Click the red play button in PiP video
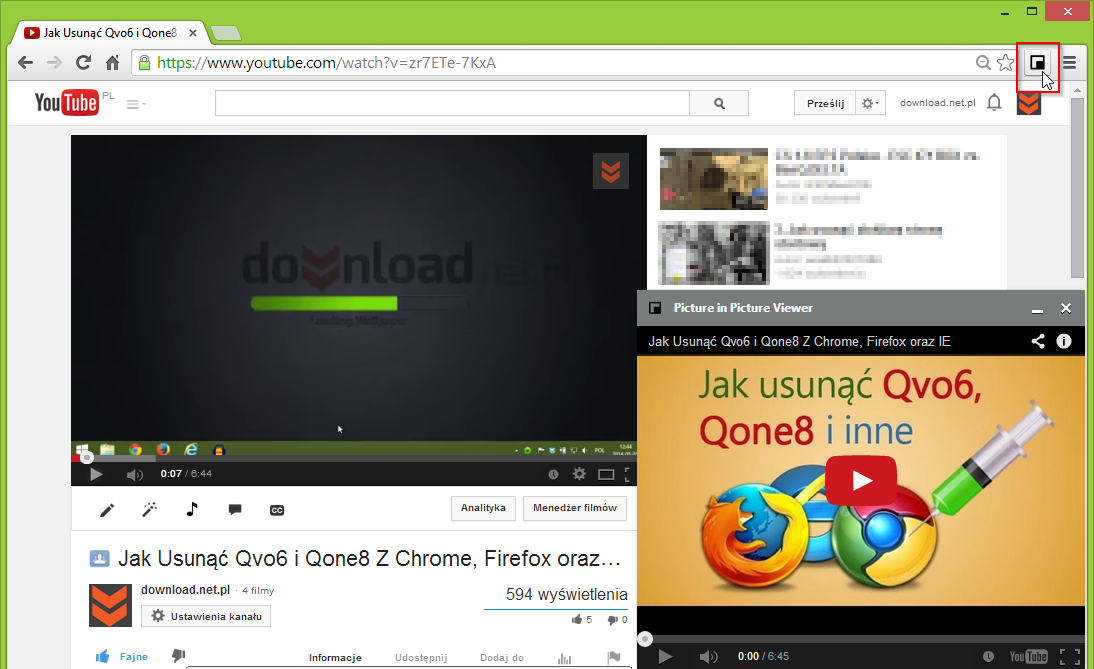 (x=861, y=481)
